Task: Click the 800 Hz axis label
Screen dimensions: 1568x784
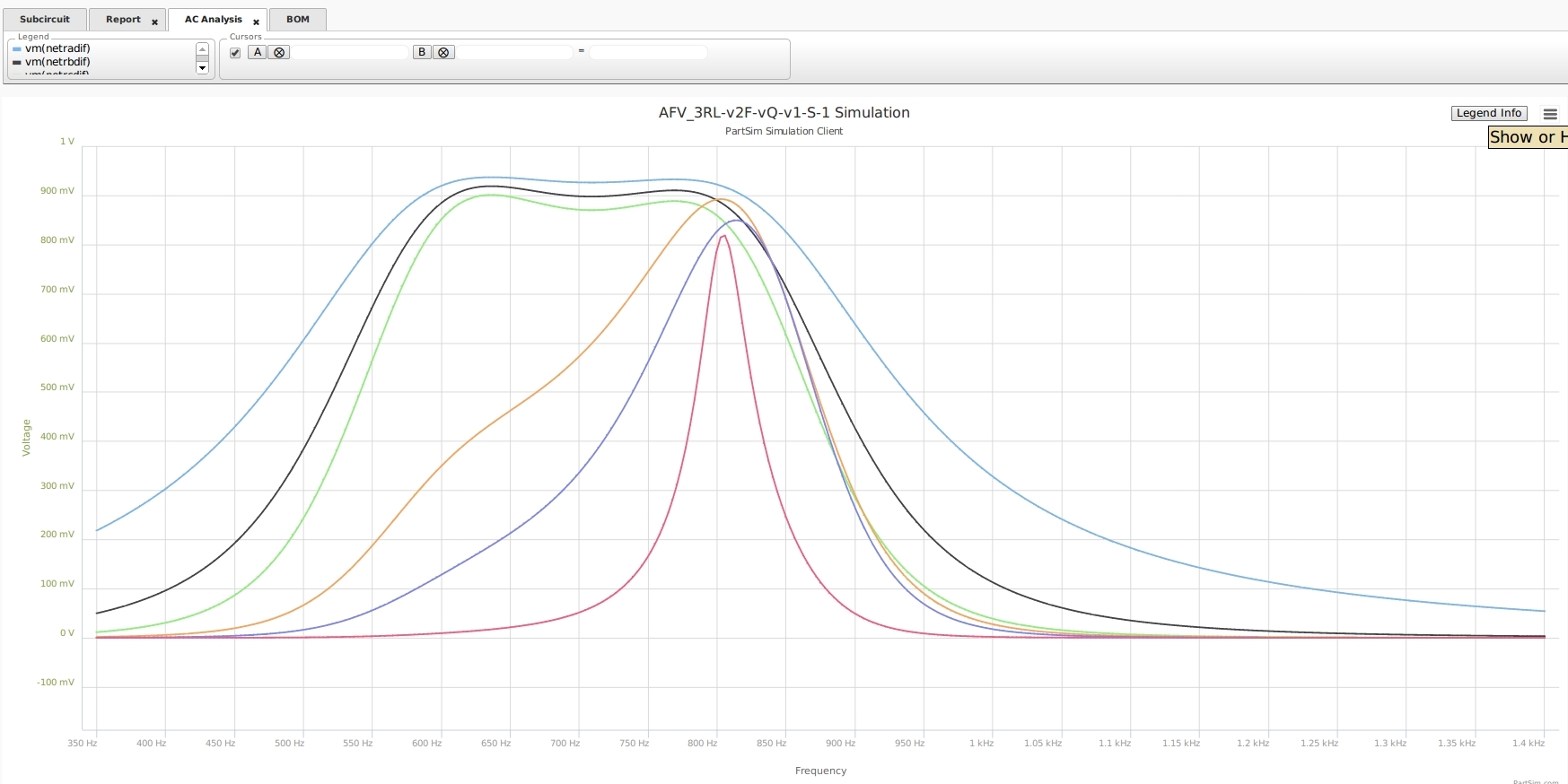Action: click(703, 743)
